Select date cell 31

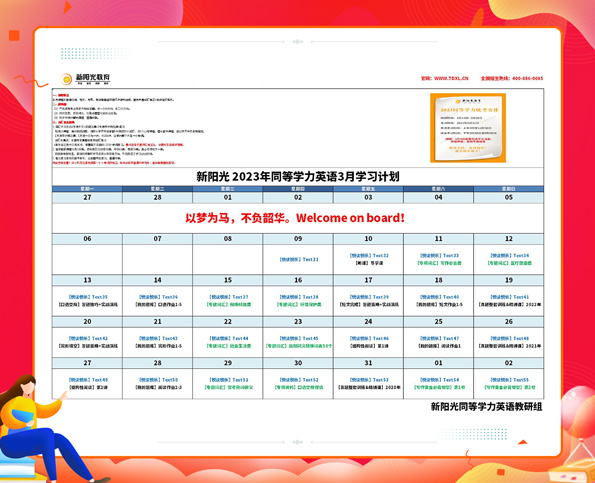[x=368, y=363]
